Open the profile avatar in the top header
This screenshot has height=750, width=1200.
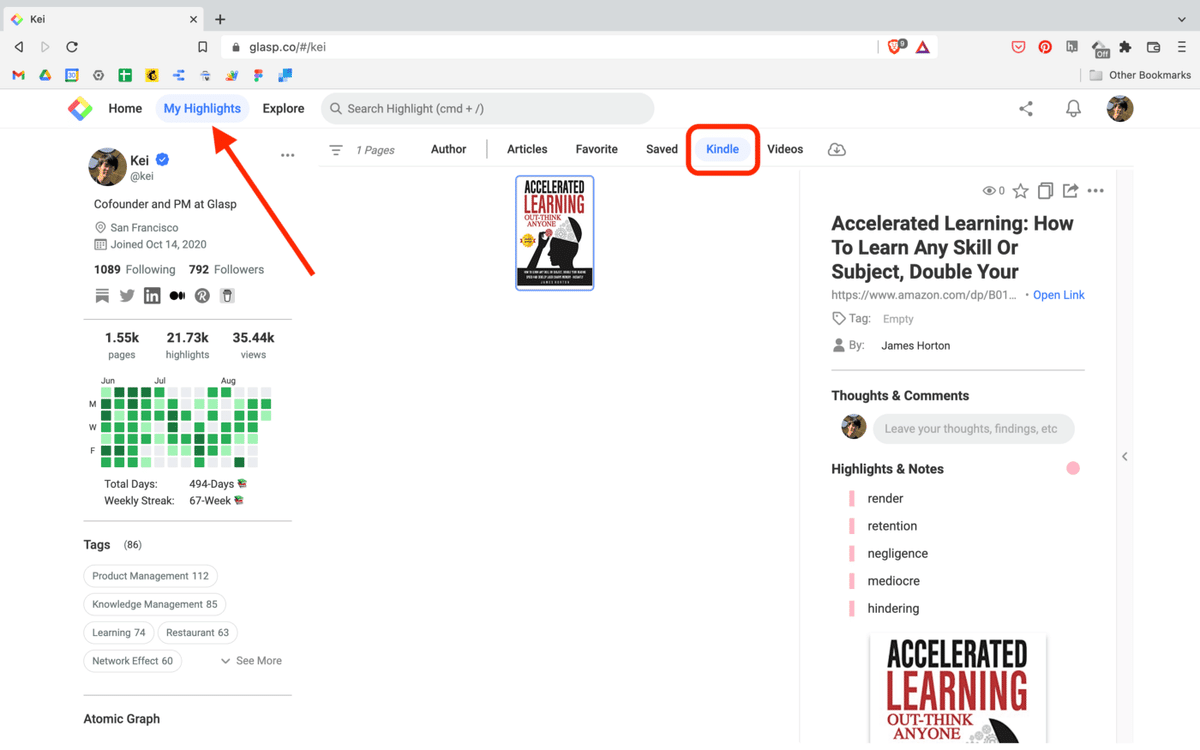1120,108
